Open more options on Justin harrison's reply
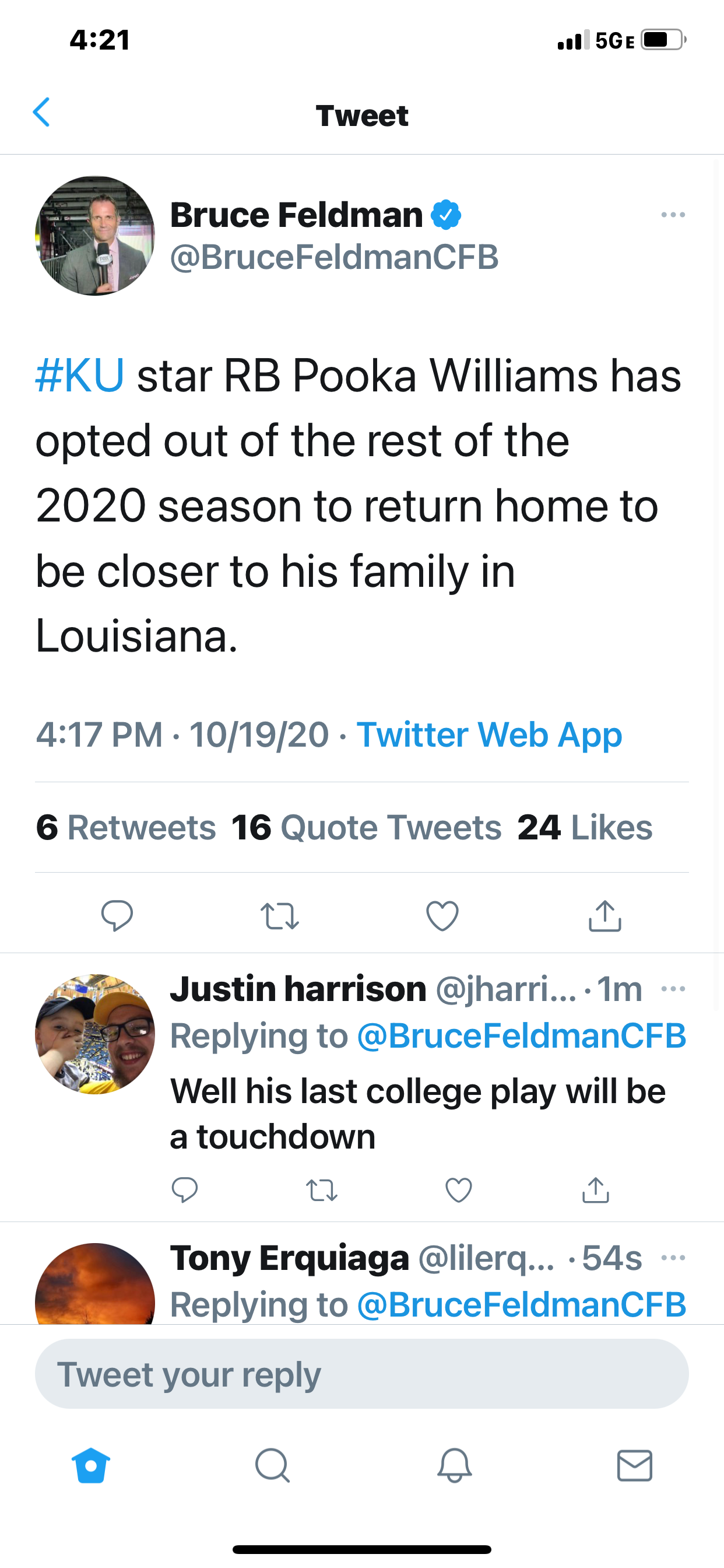This screenshot has height=1568, width=724. pos(673,989)
